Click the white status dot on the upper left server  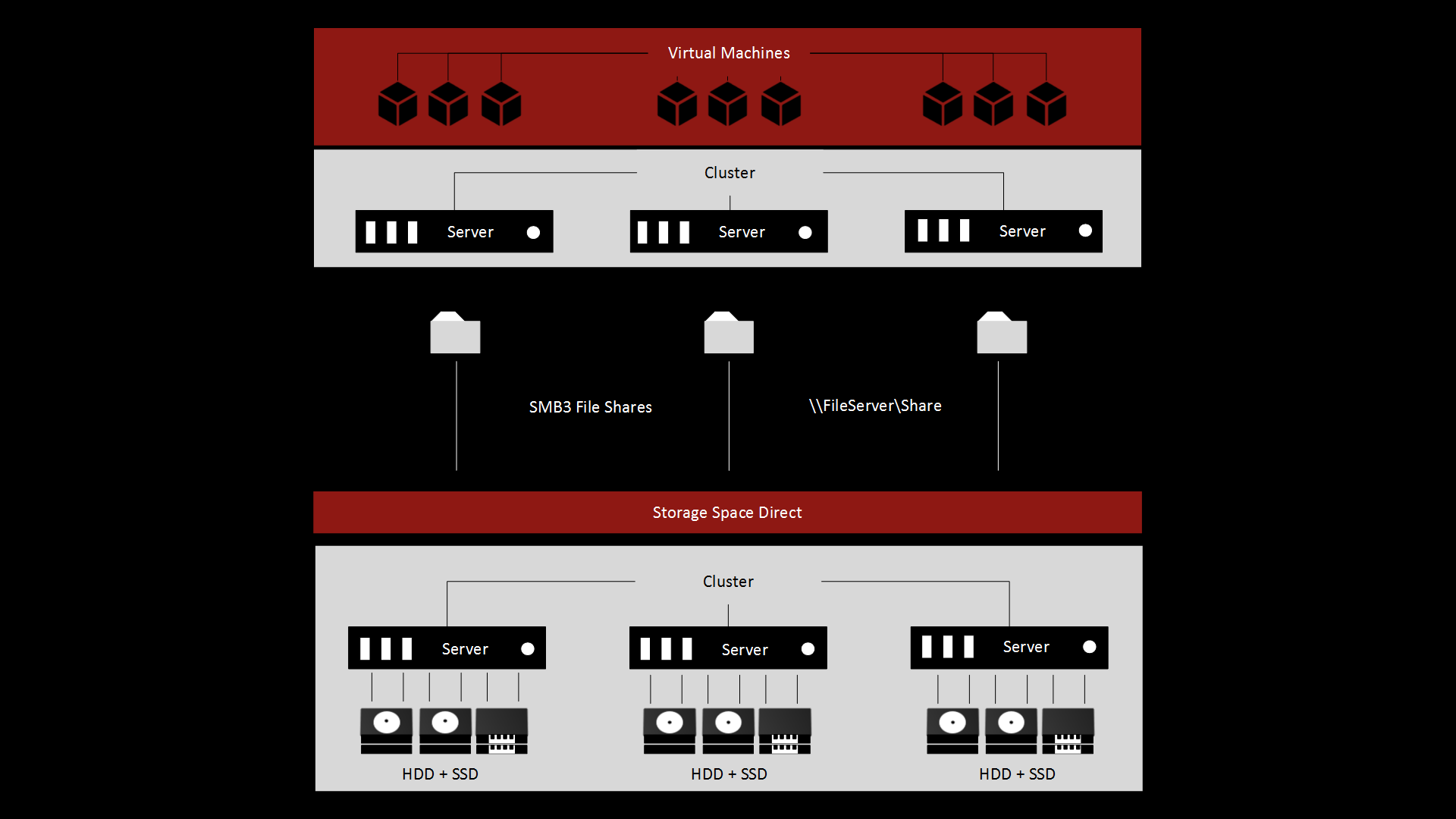[533, 232]
